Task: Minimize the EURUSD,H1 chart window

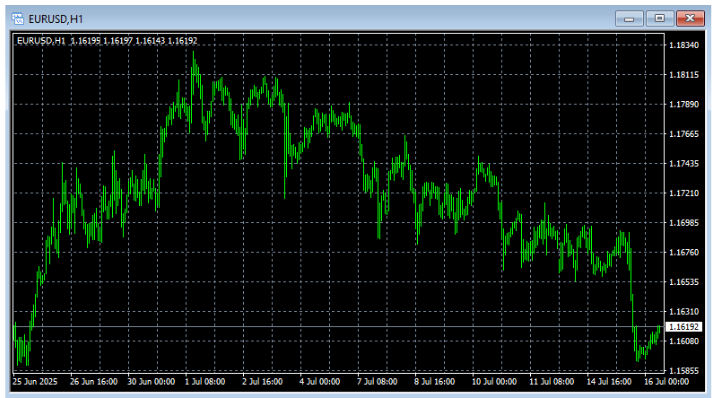Action: (x=629, y=19)
